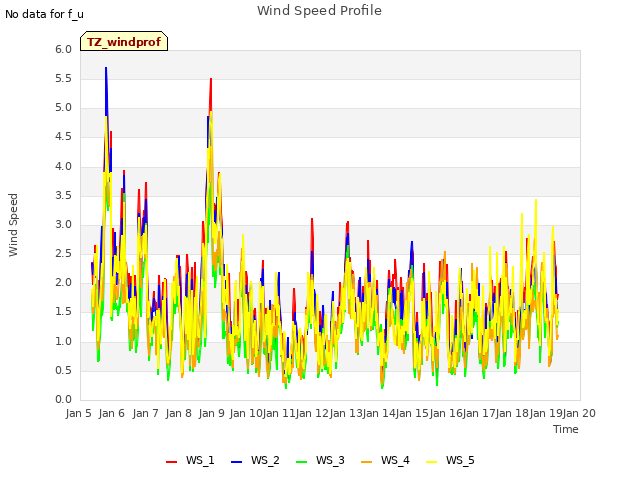The image size is (640, 480).
Task: Select the WS_5 legend label
Action: point(460,460)
